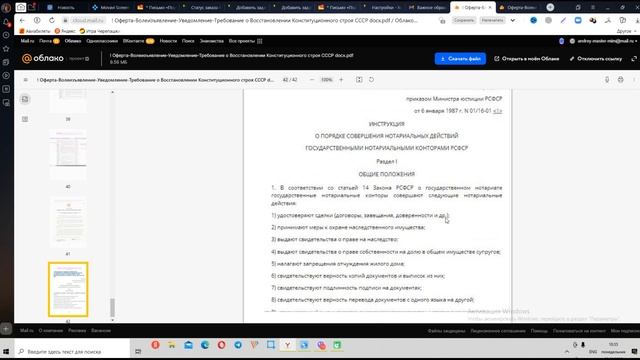This screenshot has width=640, height=360.
Task: Open Авиабилеты bookmark
Action: pyautogui.click(x=35, y=31)
